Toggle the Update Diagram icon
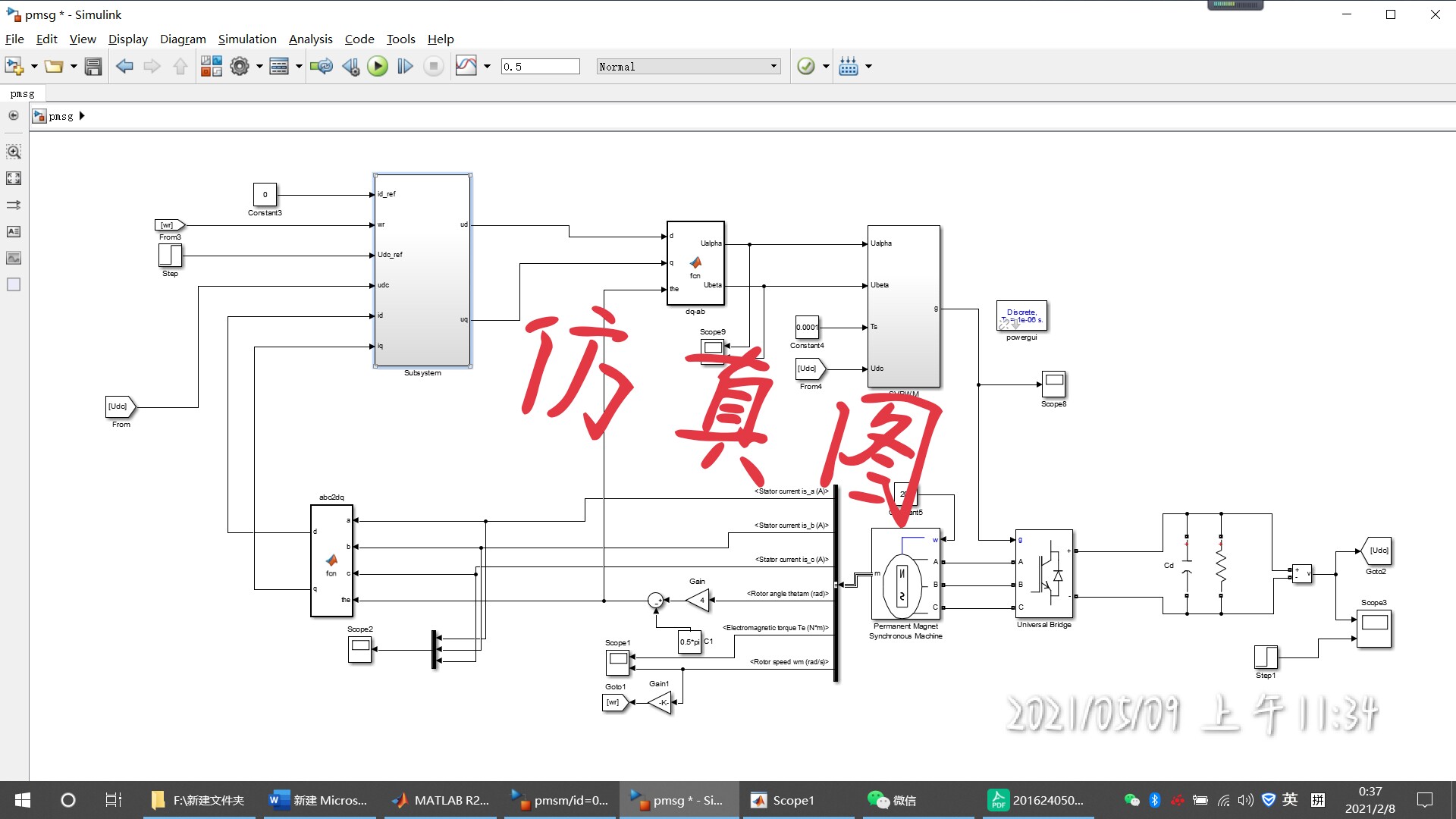The height and width of the screenshot is (819, 1456). coord(322,67)
